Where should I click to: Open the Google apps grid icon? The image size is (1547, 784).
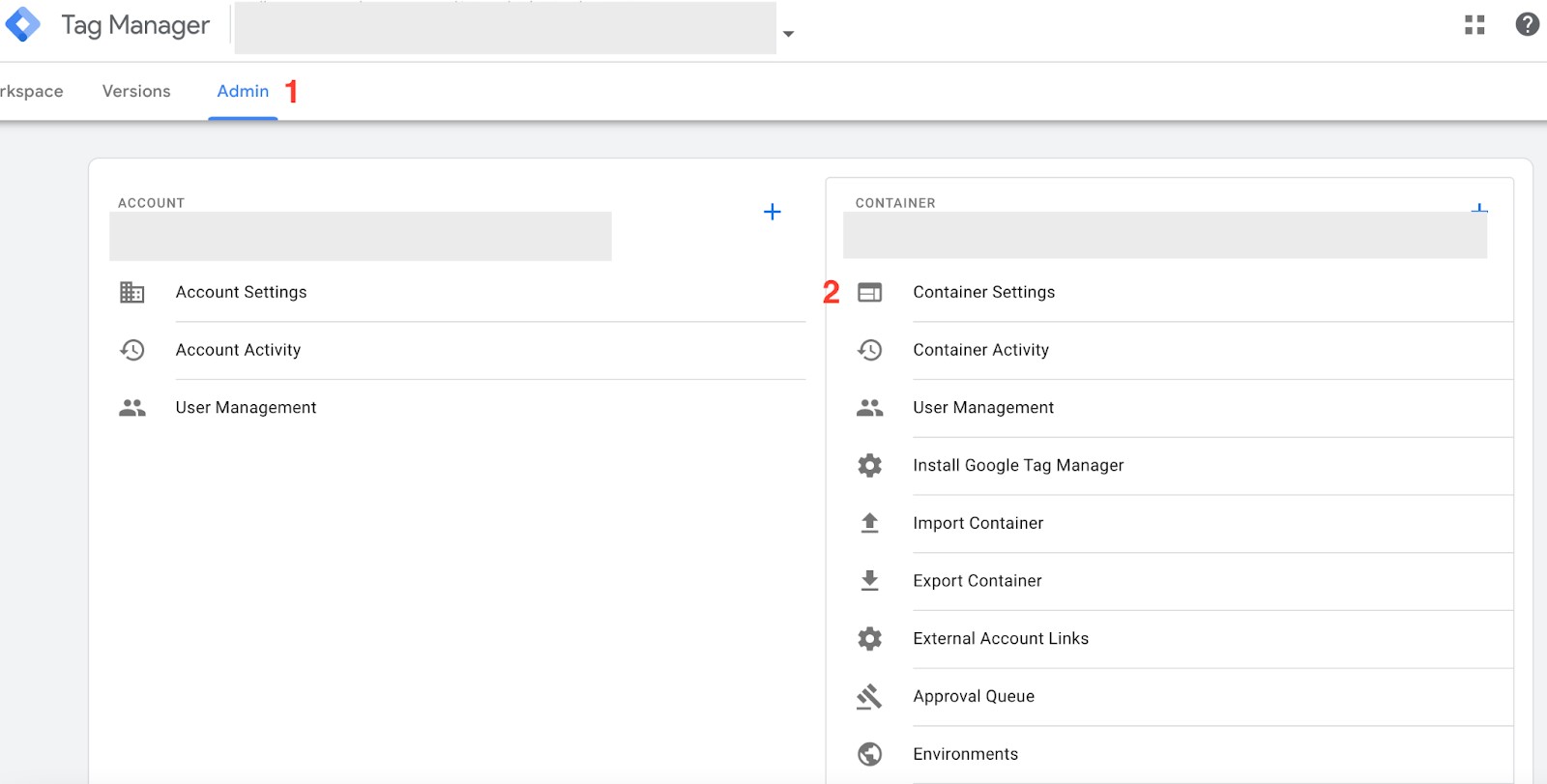(1474, 25)
